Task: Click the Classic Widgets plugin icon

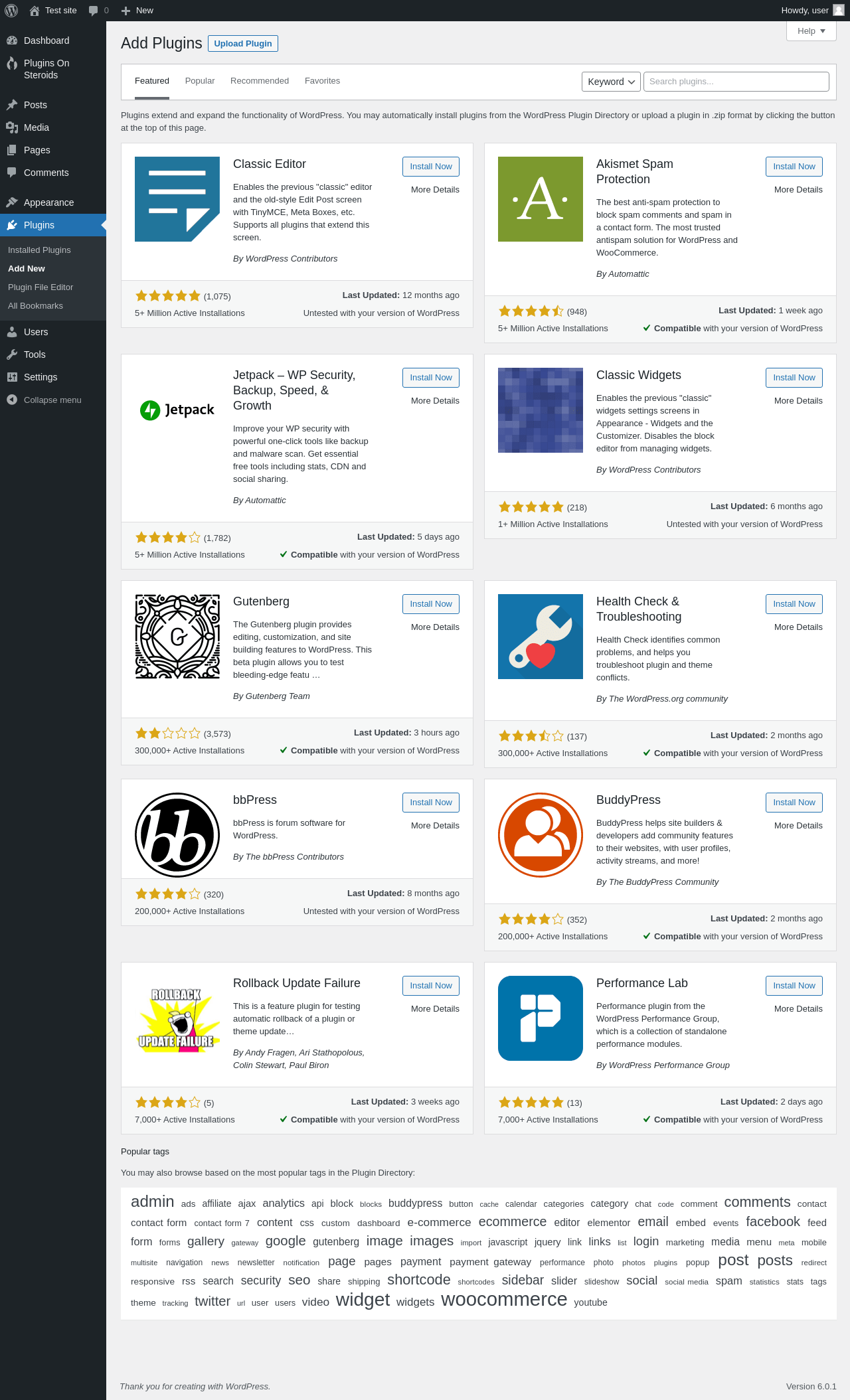Action: point(541,410)
